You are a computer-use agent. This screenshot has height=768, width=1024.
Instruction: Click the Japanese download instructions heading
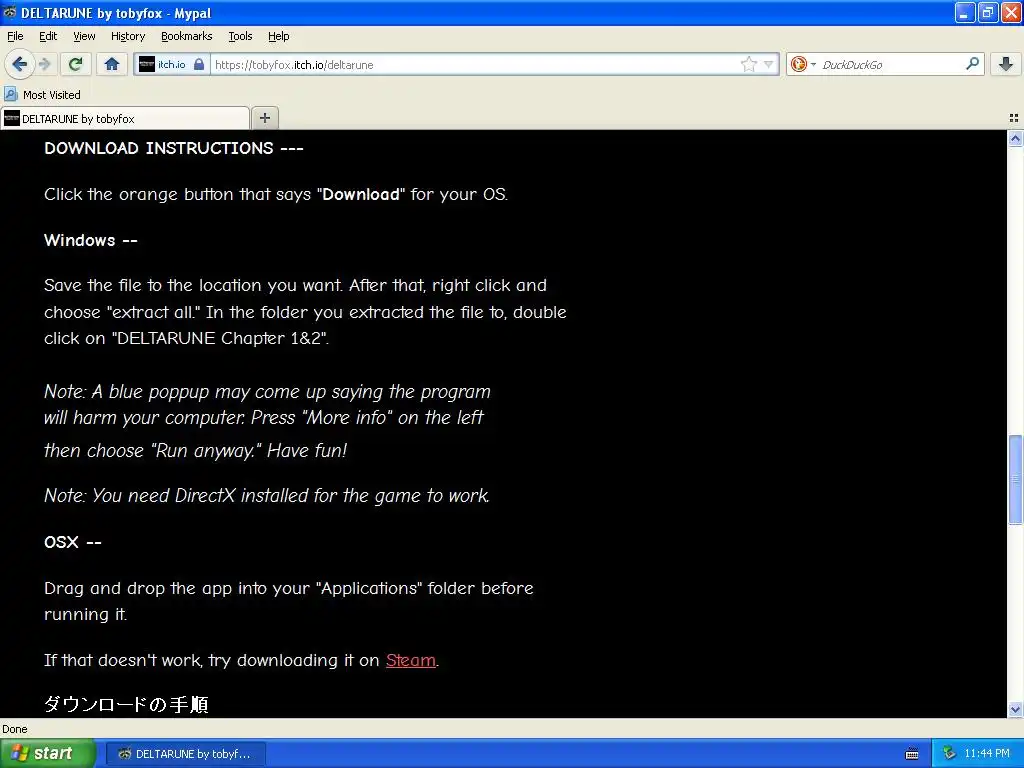pyautogui.click(x=126, y=704)
